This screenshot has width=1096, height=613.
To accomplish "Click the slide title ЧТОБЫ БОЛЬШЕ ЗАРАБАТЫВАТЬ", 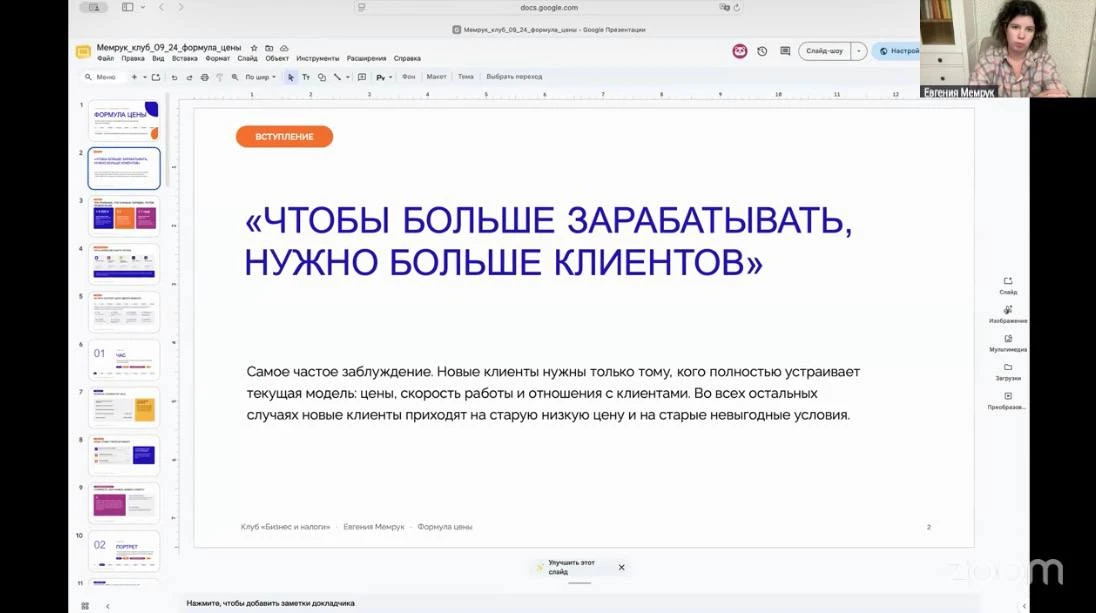I will tap(549, 241).
